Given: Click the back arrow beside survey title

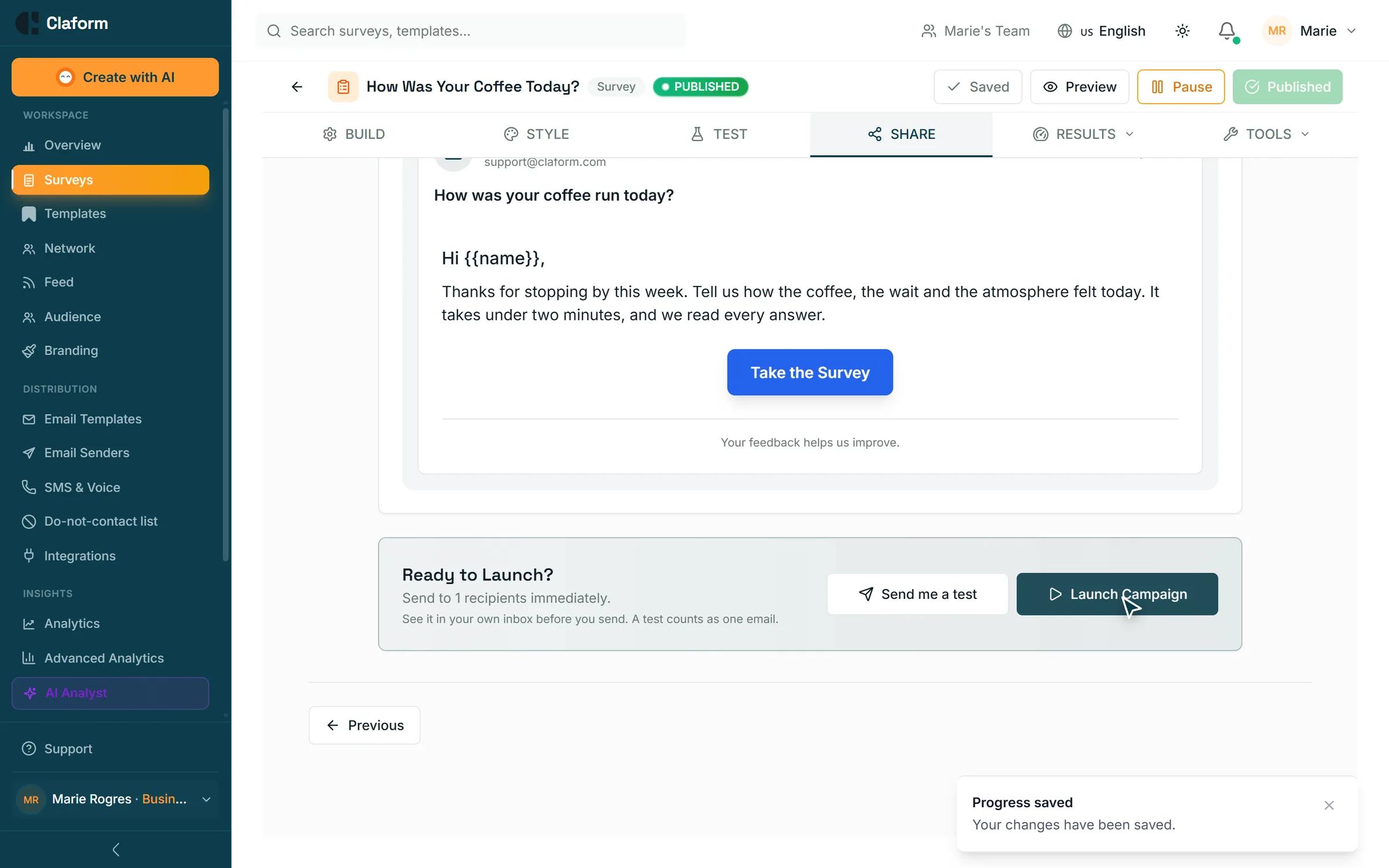Looking at the screenshot, I should (297, 87).
